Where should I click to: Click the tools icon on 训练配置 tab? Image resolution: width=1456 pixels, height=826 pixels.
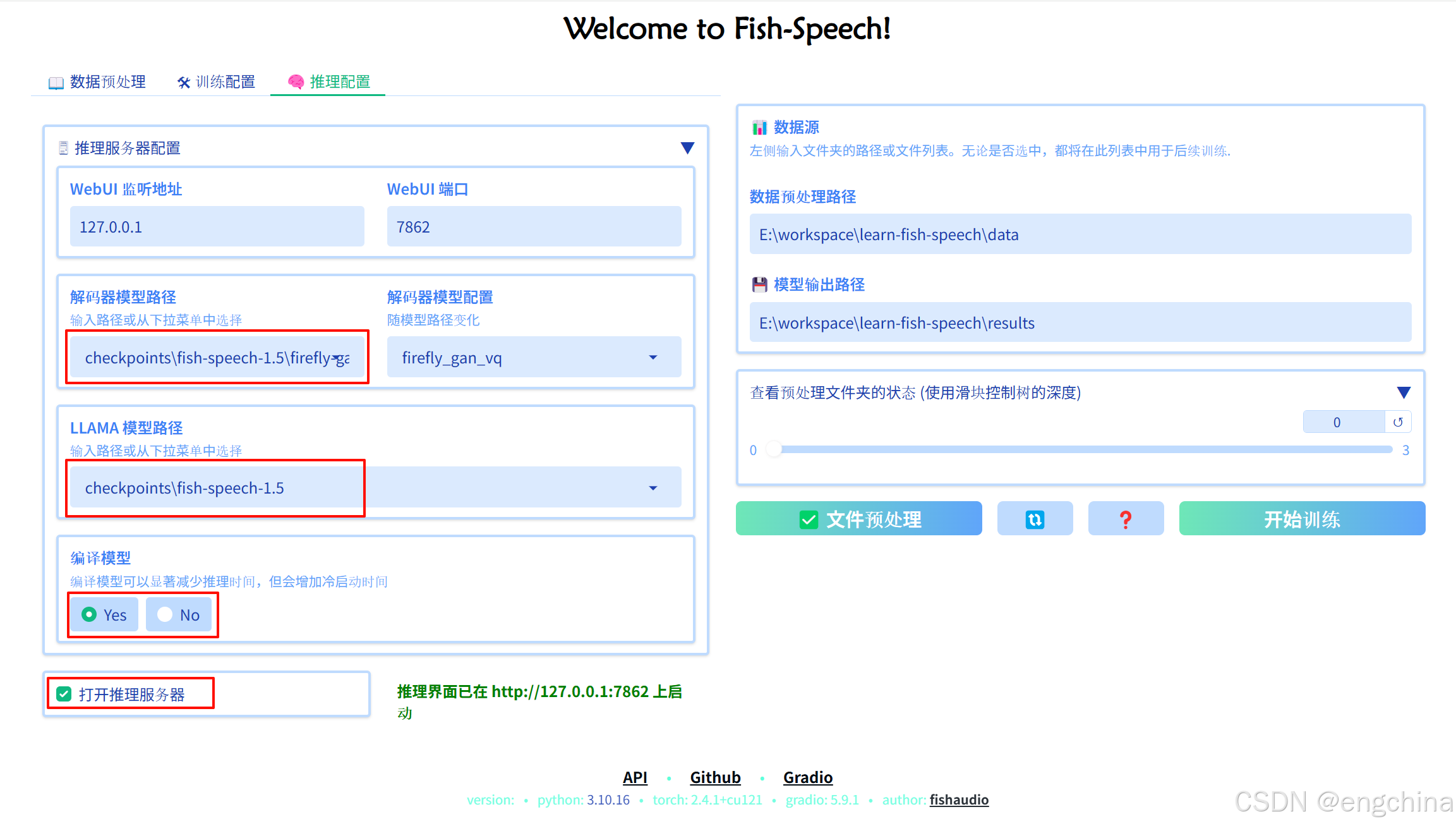184,83
